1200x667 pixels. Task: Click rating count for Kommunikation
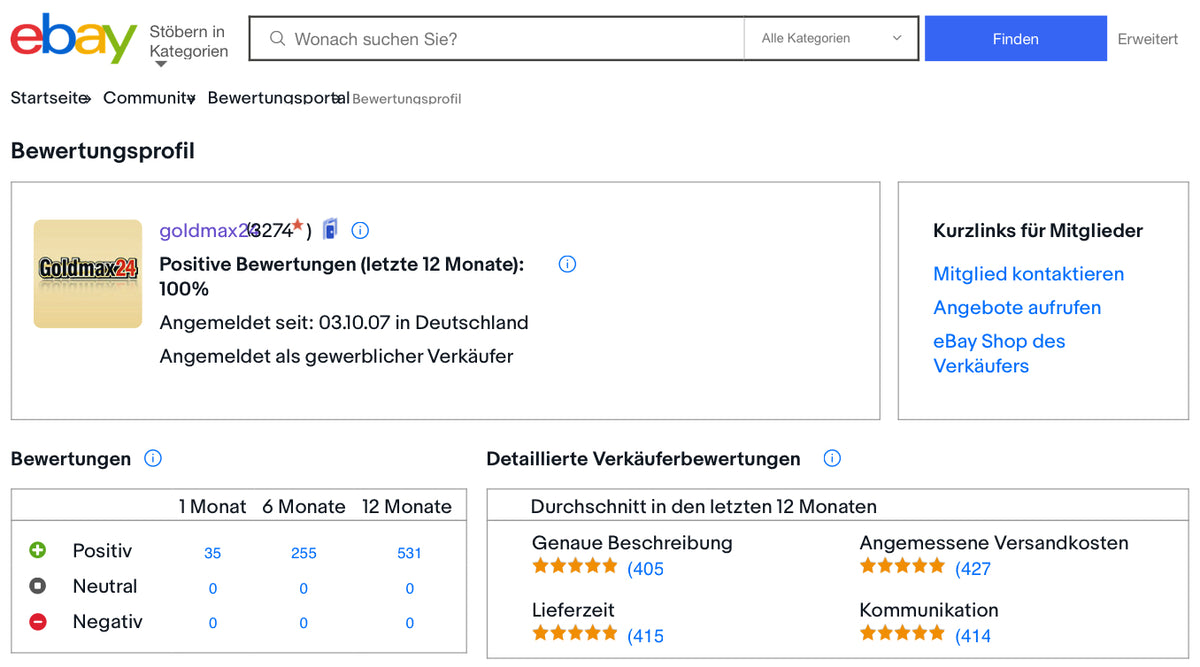tap(973, 636)
